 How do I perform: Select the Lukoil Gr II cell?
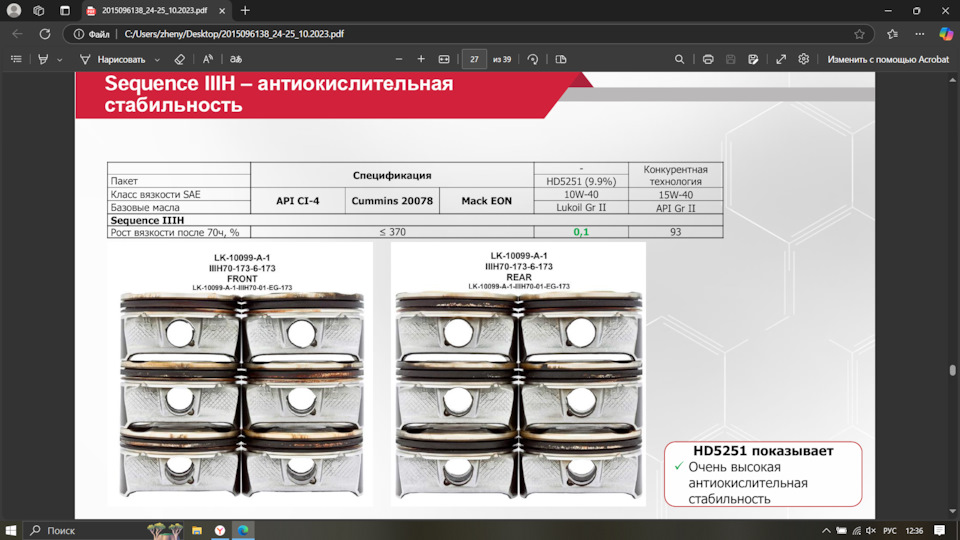point(581,208)
